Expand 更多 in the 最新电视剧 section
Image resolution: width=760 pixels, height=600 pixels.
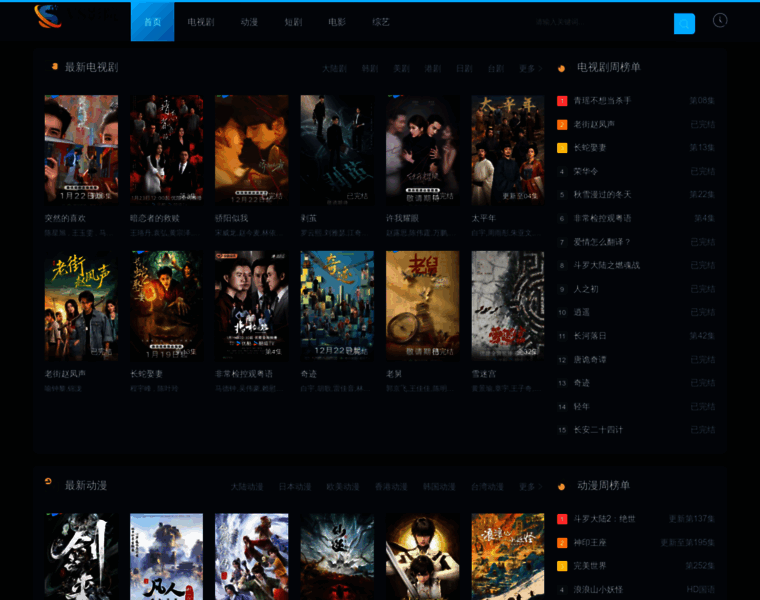[530, 68]
